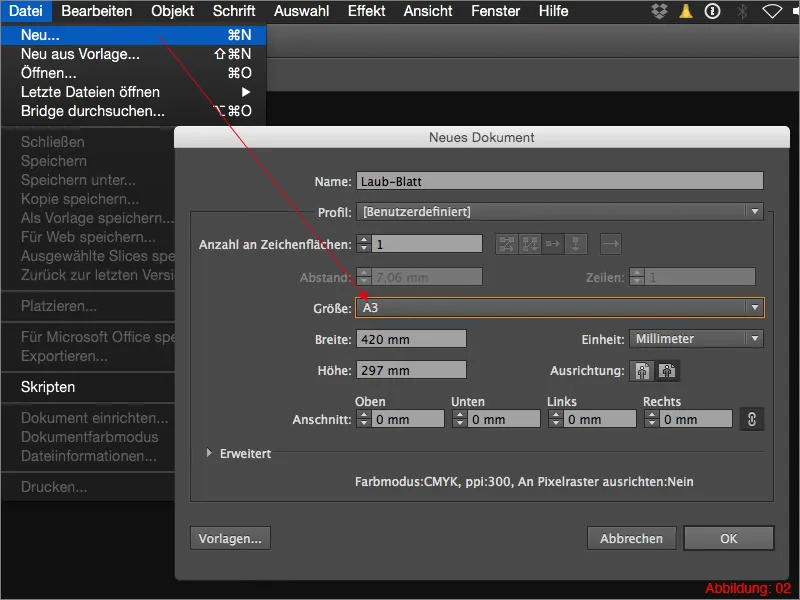Click the Unten bleed value field
The image size is (800, 600).
tap(504, 419)
